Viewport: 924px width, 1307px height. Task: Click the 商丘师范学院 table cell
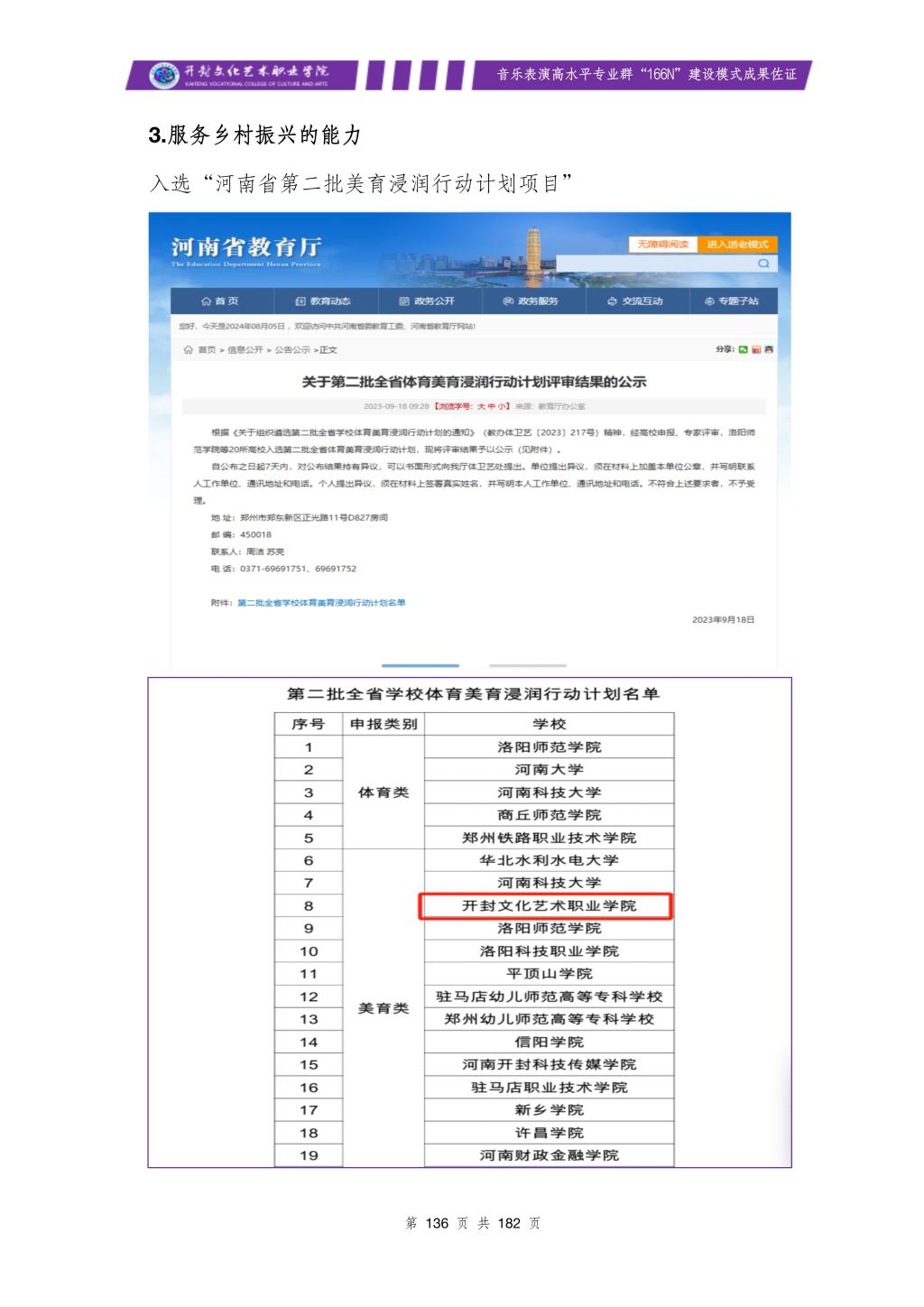[549, 815]
